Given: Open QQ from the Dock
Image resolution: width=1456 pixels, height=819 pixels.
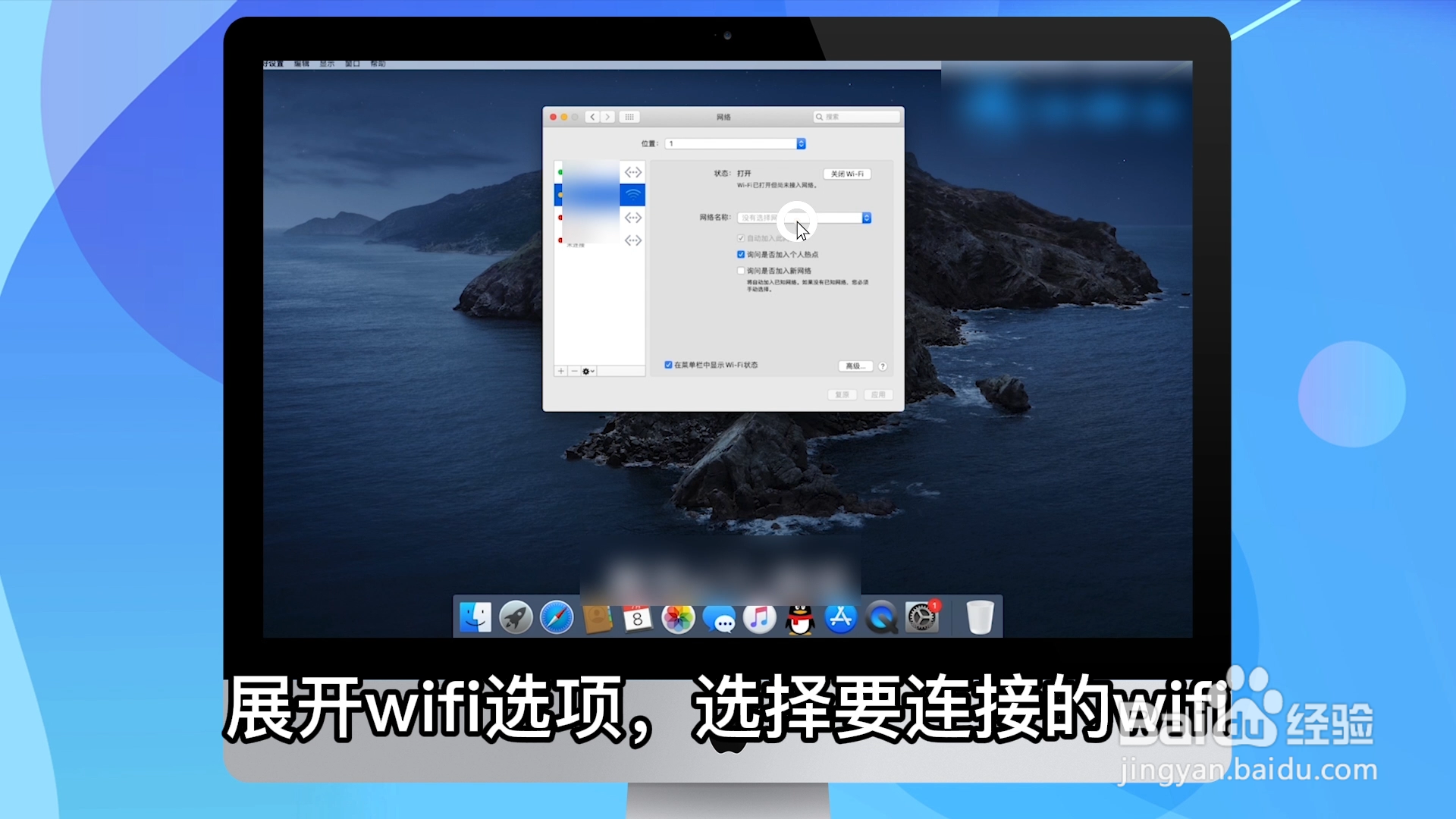Looking at the screenshot, I should click(x=800, y=618).
